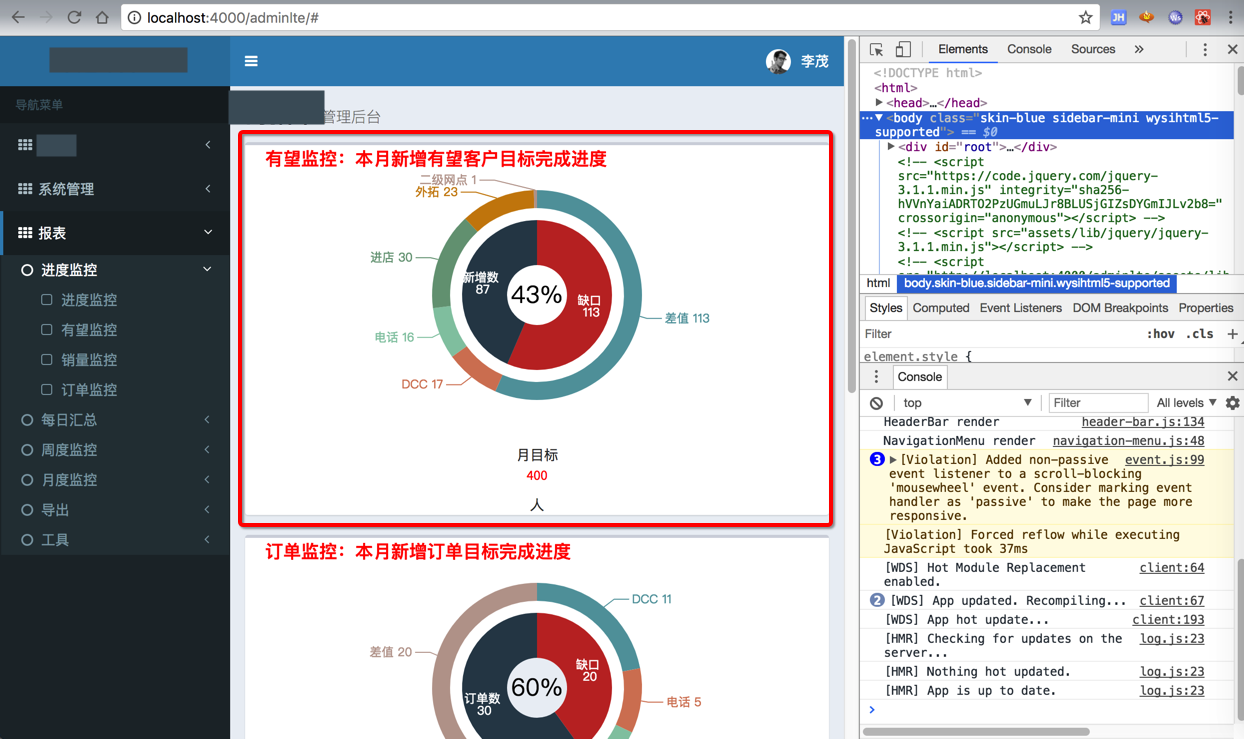Expand the 工具 menu
Viewport: 1244px width, 740px height.
115,540
